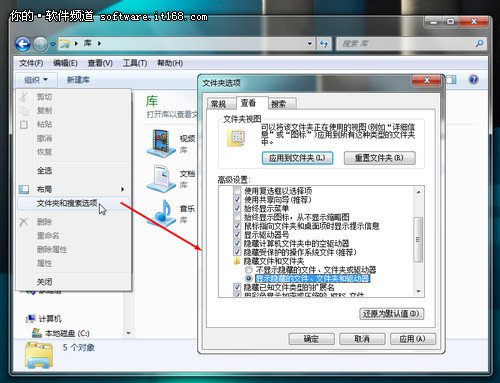Click the 视频 library icon
The image size is (500, 383).
161,144
